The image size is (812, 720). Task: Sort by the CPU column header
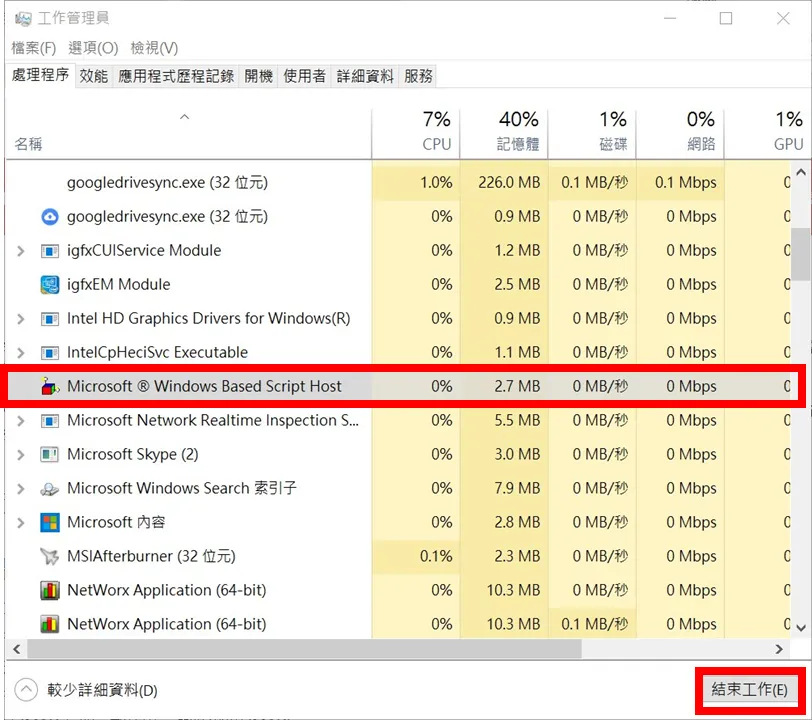(x=416, y=134)
